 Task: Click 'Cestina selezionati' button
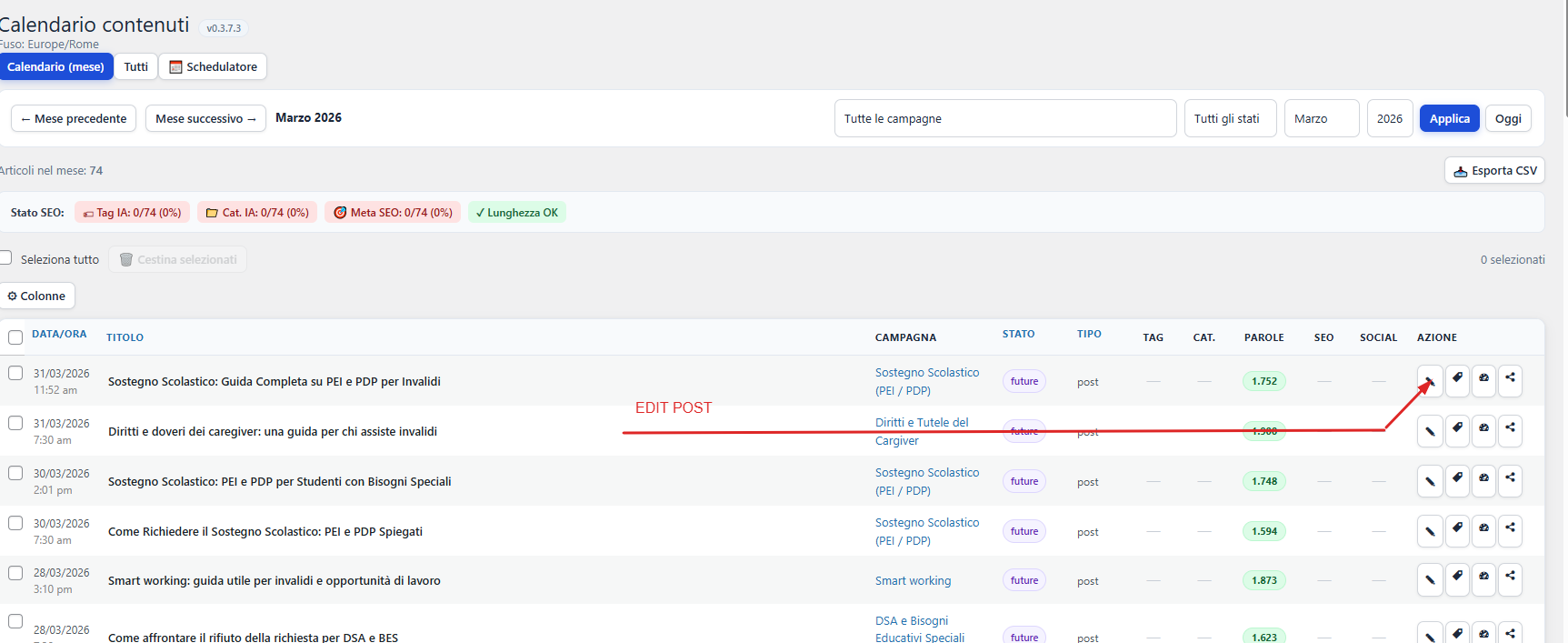178,259
